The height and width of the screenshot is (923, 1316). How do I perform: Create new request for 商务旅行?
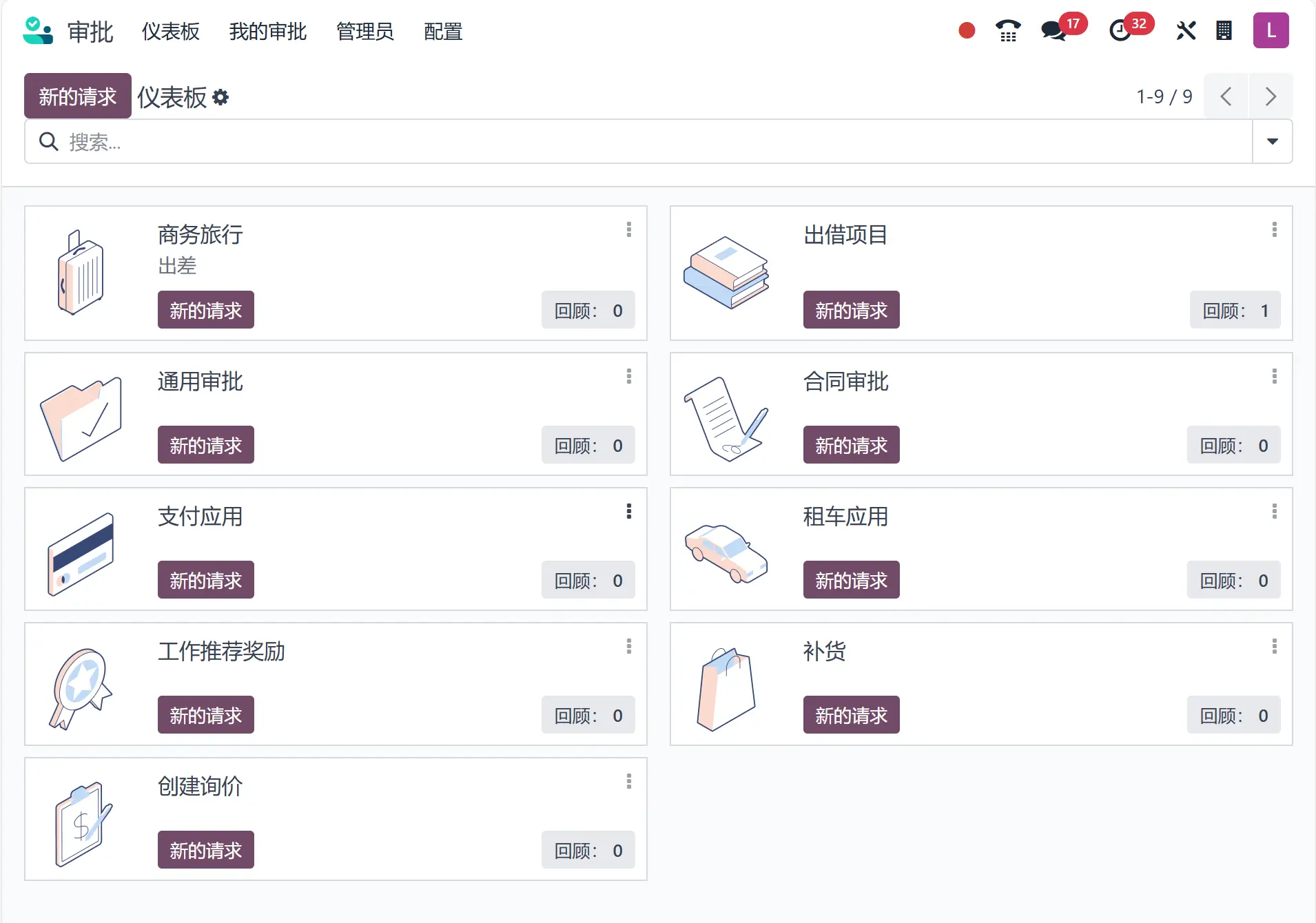coord(206,310)
